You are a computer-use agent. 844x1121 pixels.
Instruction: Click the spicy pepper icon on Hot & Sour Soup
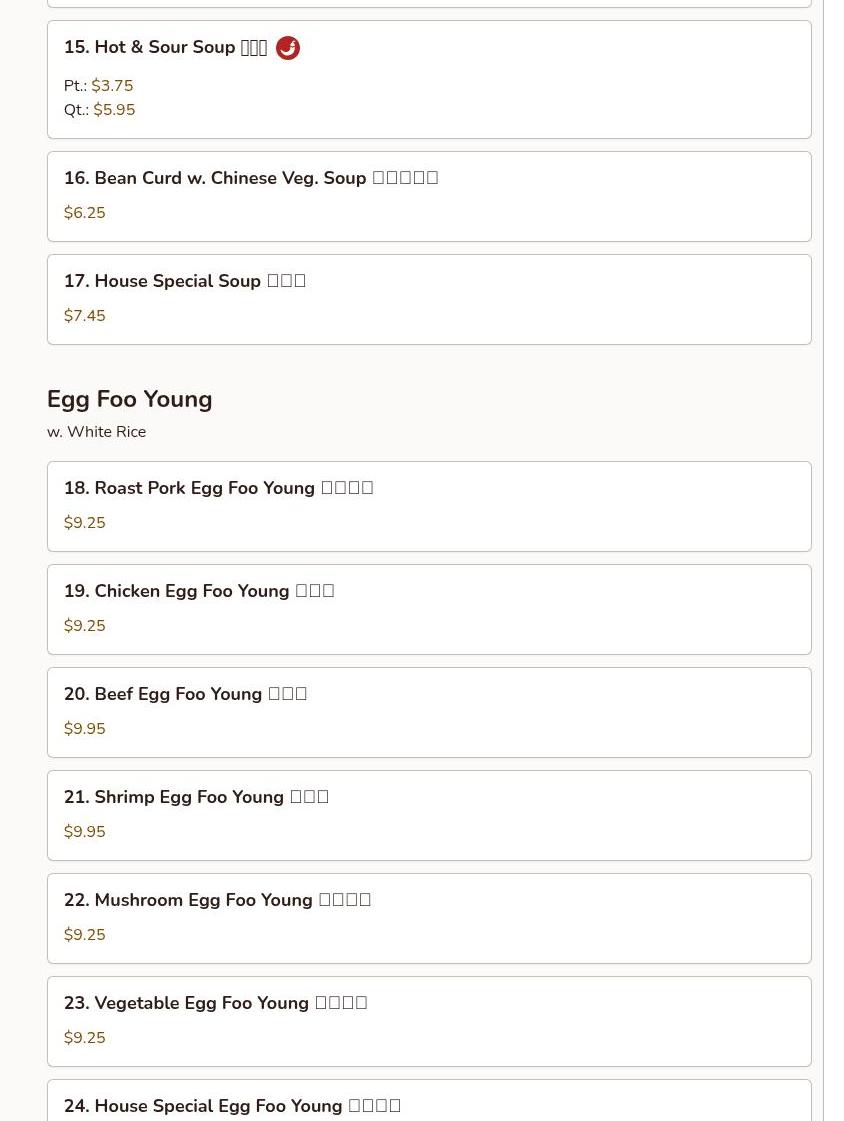pyautogui.click(x=287, y=48)
